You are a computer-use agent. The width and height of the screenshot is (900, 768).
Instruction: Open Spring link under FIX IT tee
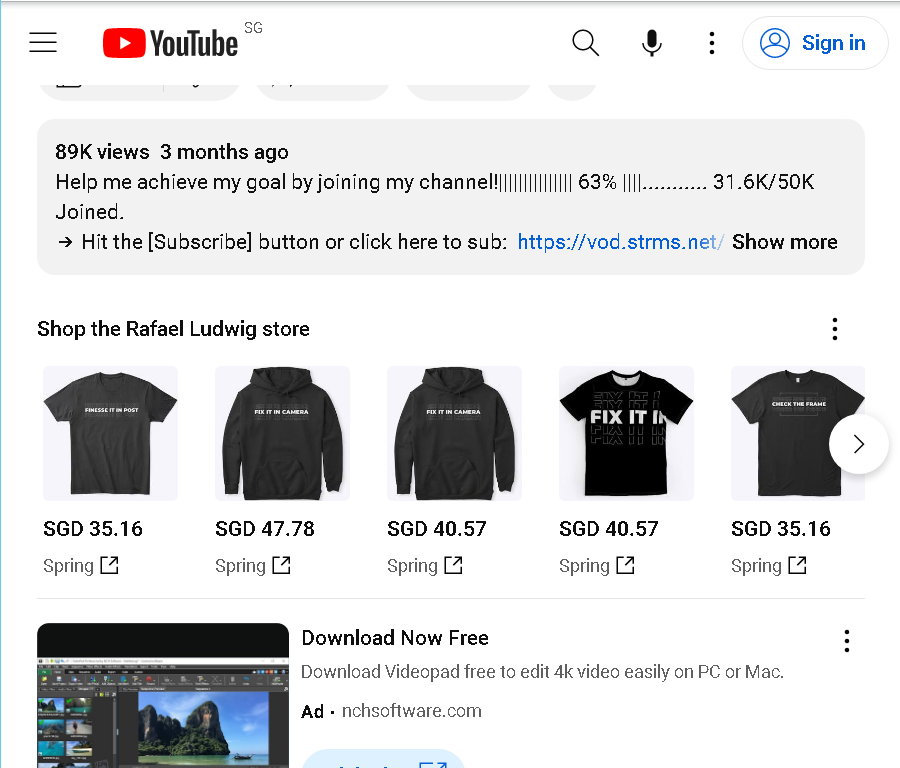coord(597,566)
